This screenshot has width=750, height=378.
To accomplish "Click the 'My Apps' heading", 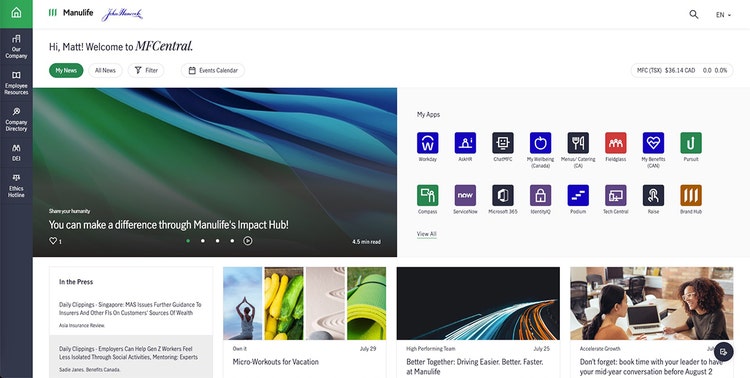I will tap(428, 114).
